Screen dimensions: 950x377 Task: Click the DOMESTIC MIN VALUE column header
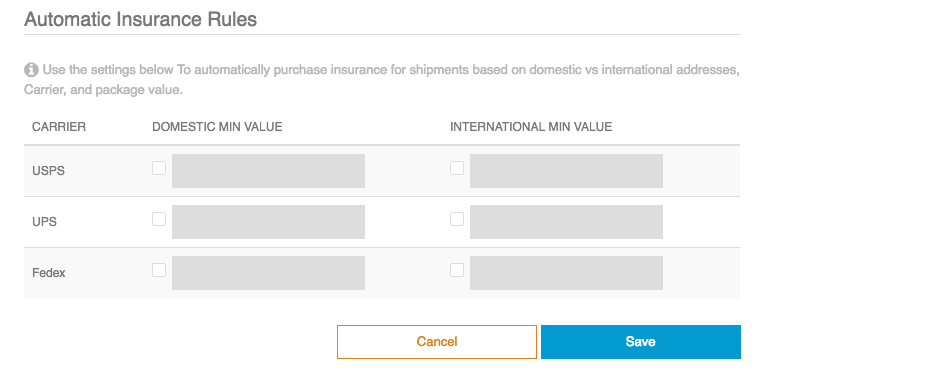point(217,127)
